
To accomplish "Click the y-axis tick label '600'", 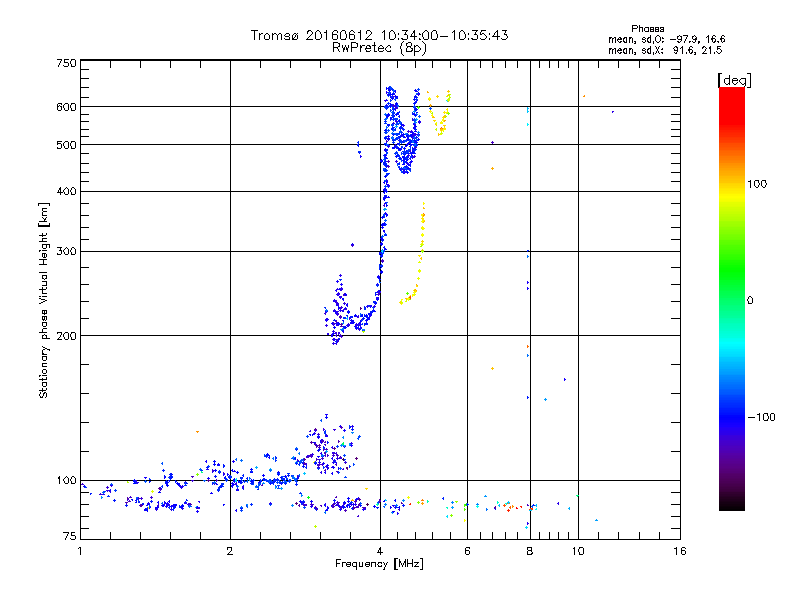I will point(66,107).
